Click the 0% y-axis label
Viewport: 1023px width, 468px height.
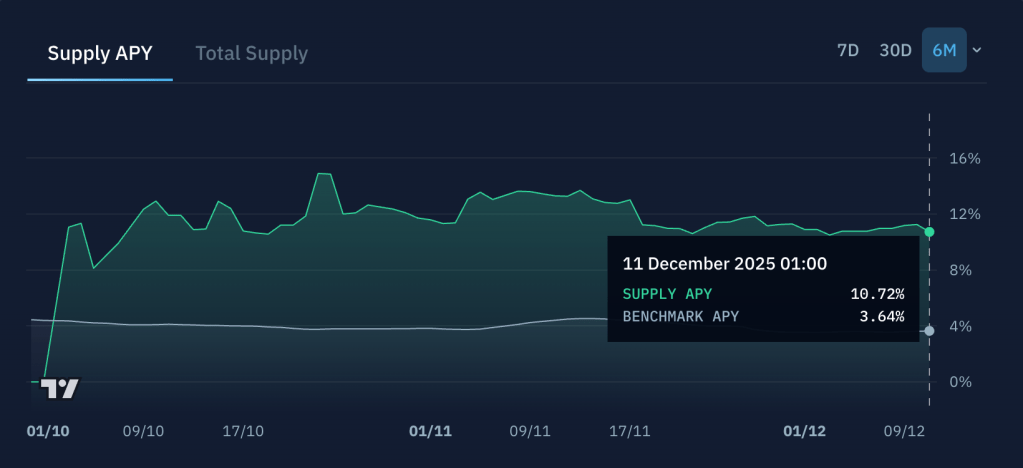960,382
